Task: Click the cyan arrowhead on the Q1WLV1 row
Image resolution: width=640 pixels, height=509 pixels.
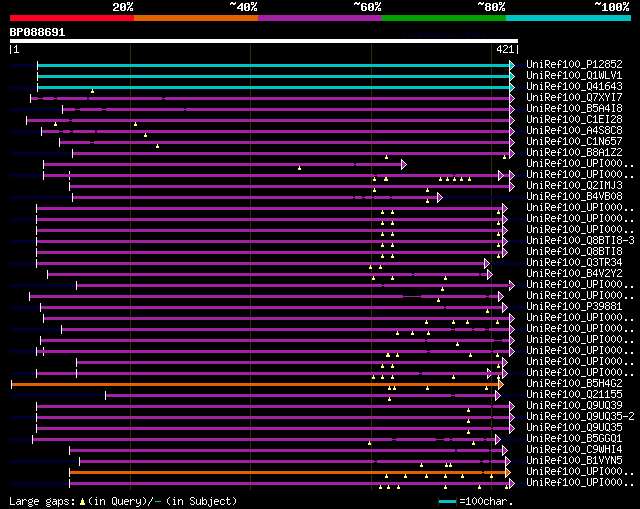Action: point(512,76)
